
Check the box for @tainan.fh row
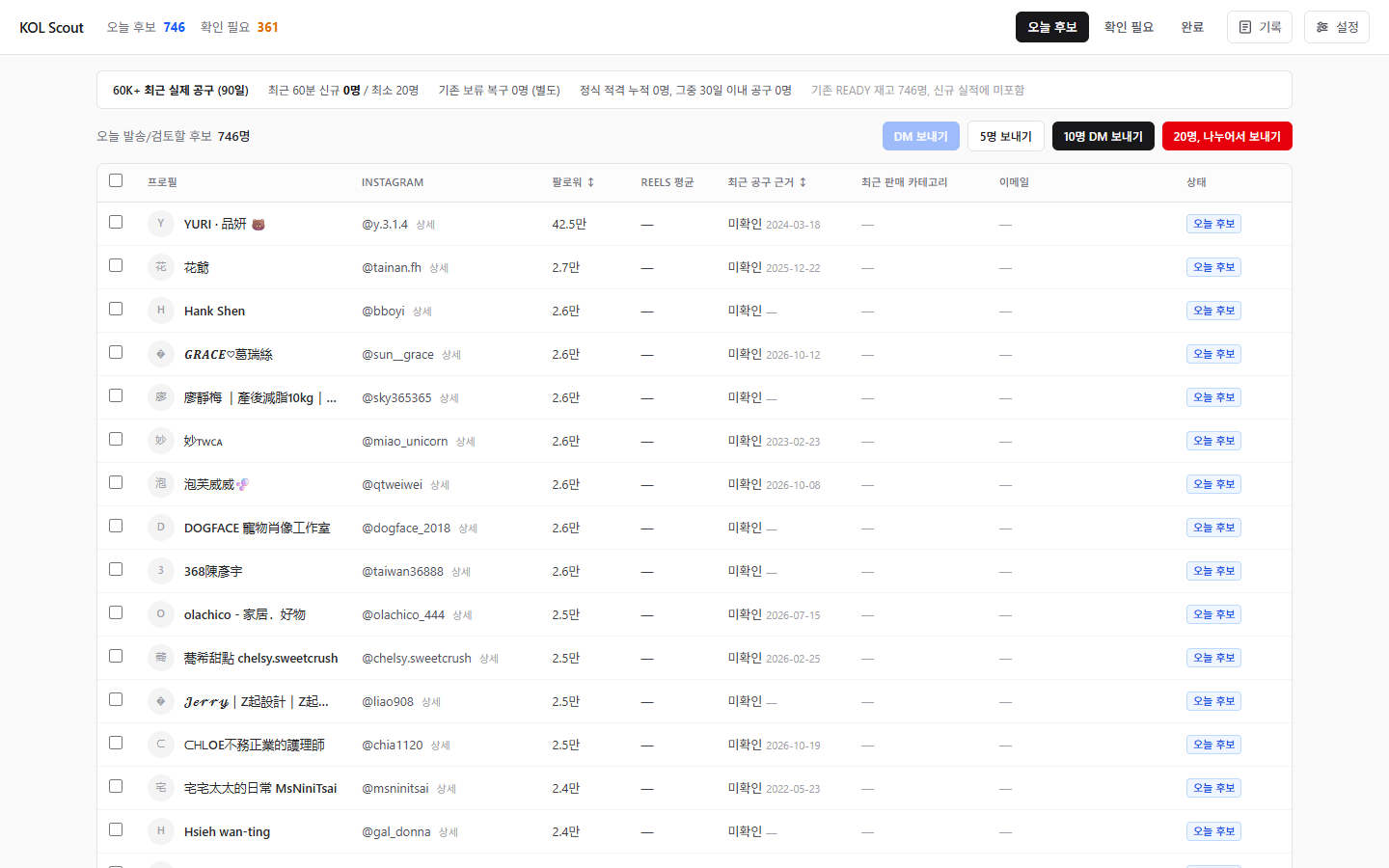[116, 265]
